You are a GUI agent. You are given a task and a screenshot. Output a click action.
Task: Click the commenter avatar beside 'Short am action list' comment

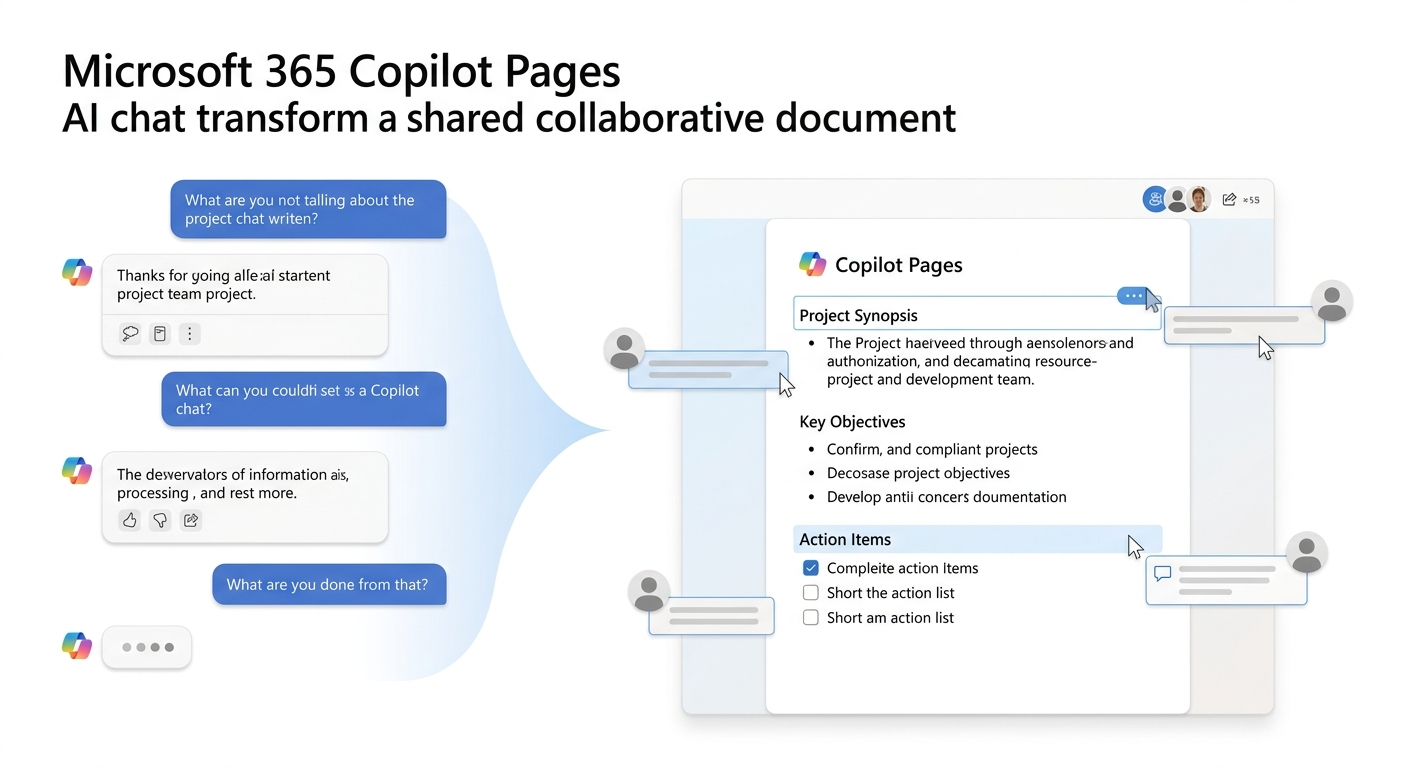pyautogui.click(x=649, y=592)
